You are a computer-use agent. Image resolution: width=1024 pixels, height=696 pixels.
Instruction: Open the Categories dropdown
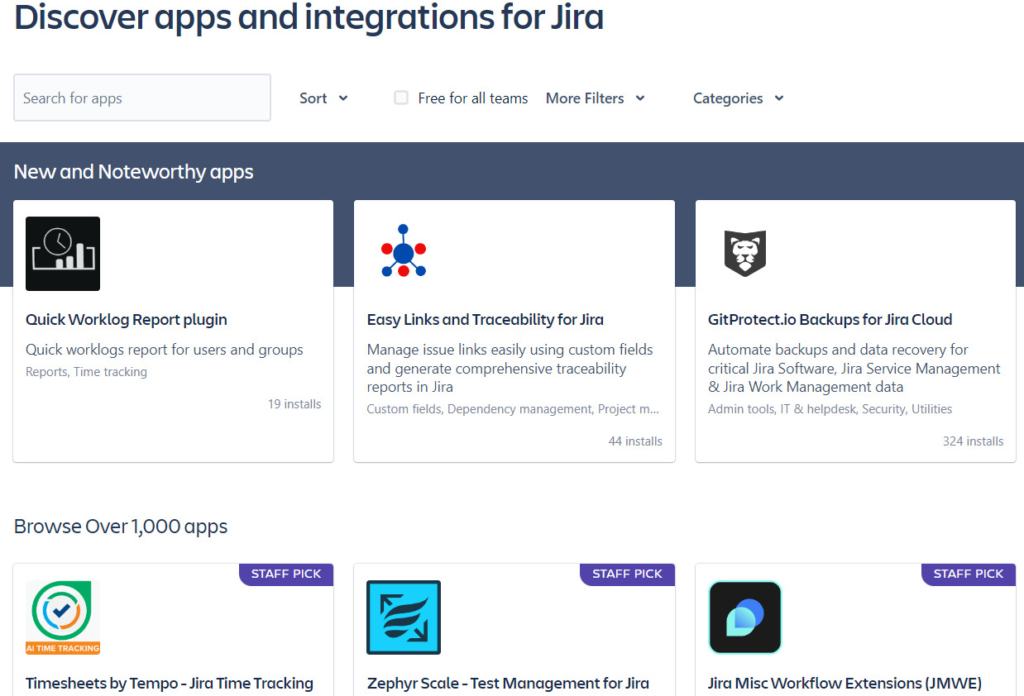click(x=737, y=98)
